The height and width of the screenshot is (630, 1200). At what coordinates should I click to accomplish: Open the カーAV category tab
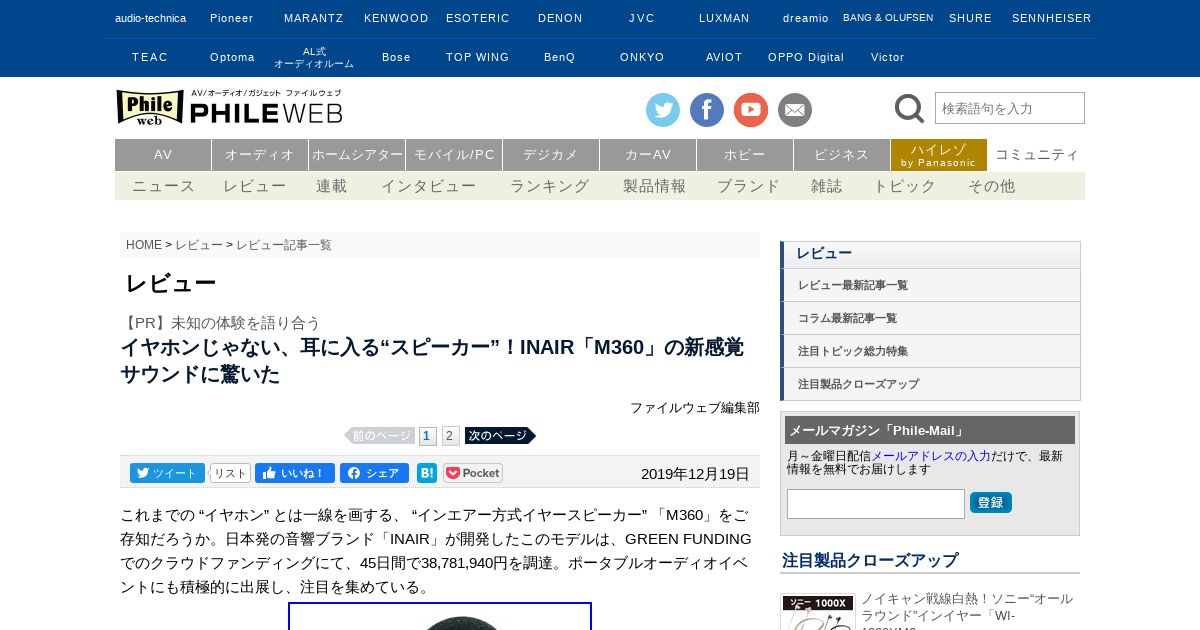click(x=648, y=155)
